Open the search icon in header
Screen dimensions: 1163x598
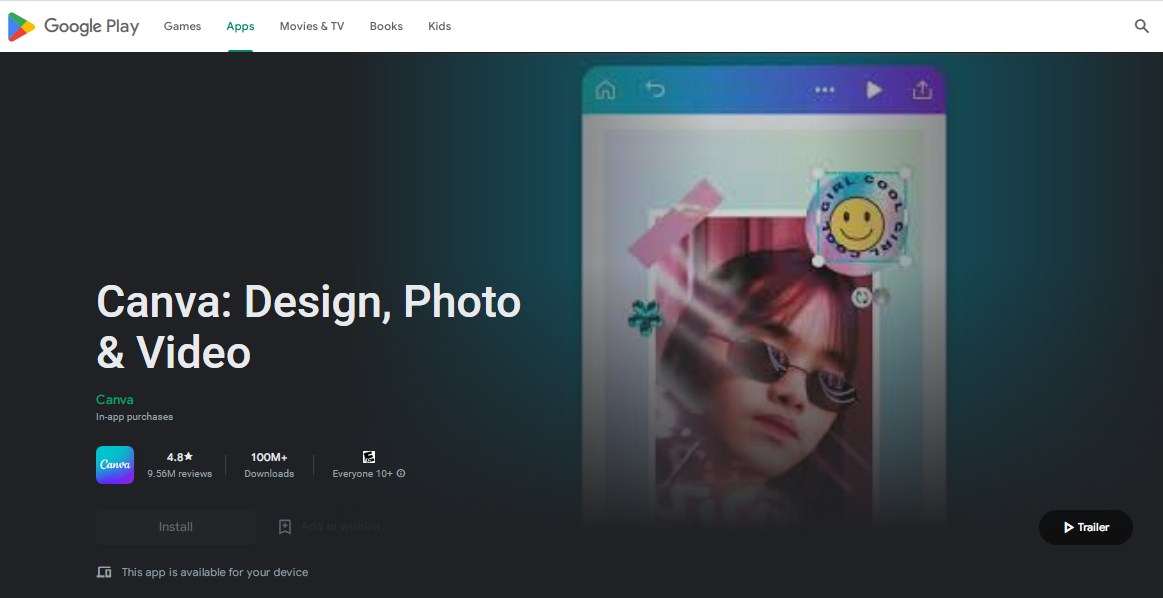pyautogui.click(x=1141, y=26)
